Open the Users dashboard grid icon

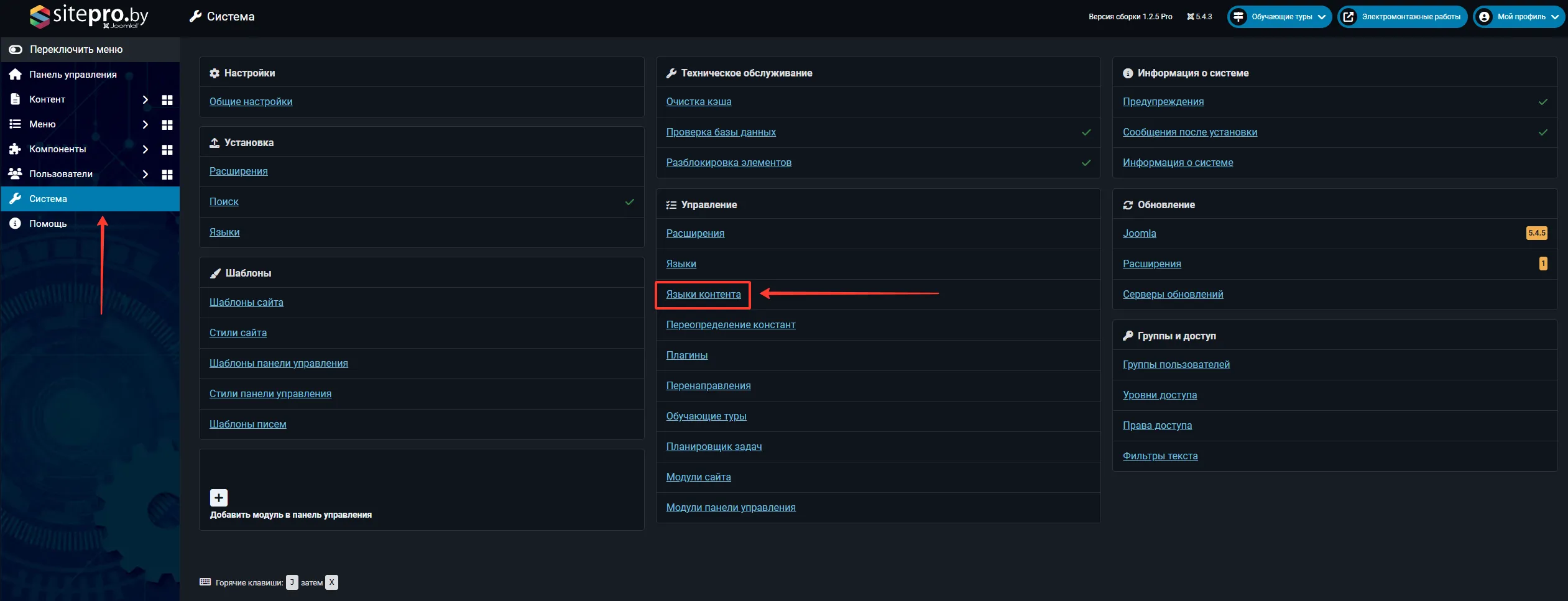167,174
